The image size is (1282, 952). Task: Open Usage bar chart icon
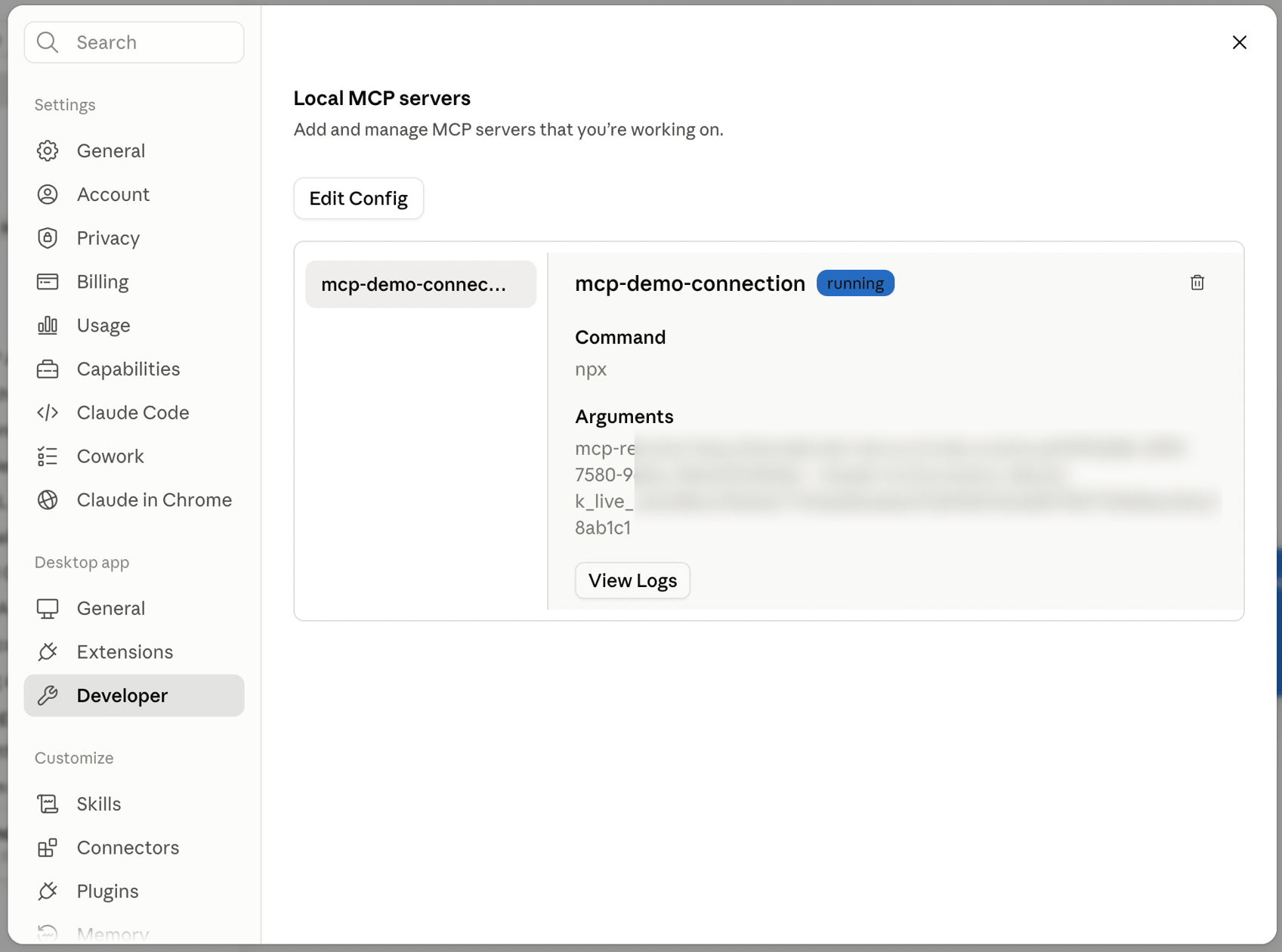pos(48,326)
